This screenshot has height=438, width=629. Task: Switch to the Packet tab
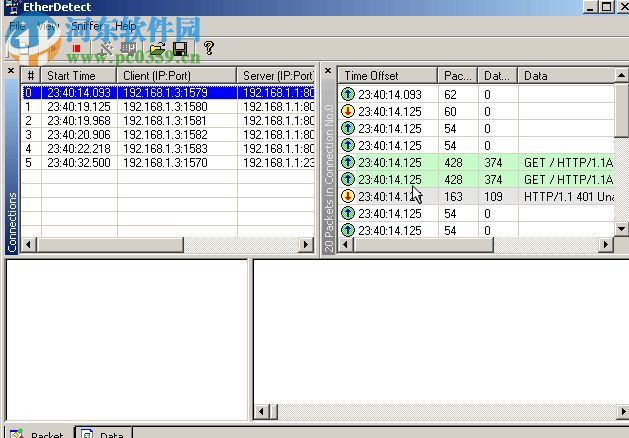click(39, 433)
